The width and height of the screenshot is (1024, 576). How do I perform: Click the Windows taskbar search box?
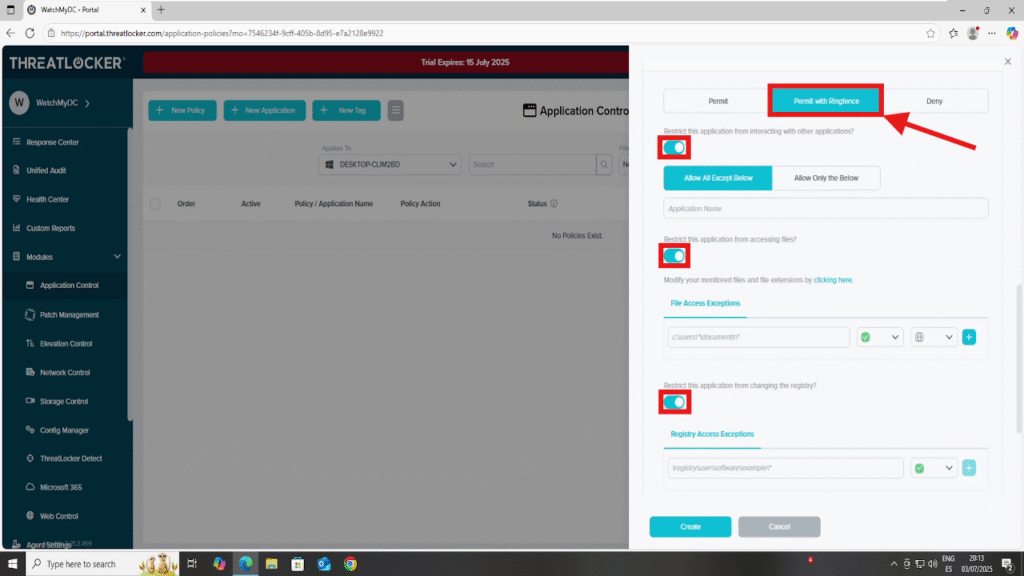pos(102,564)
